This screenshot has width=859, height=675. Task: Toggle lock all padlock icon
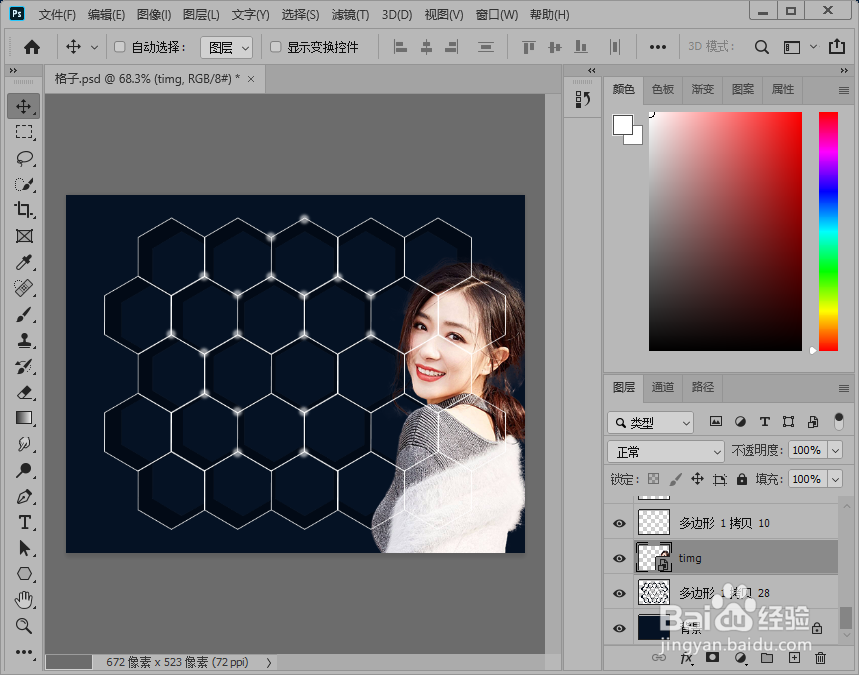pos(742,479)
